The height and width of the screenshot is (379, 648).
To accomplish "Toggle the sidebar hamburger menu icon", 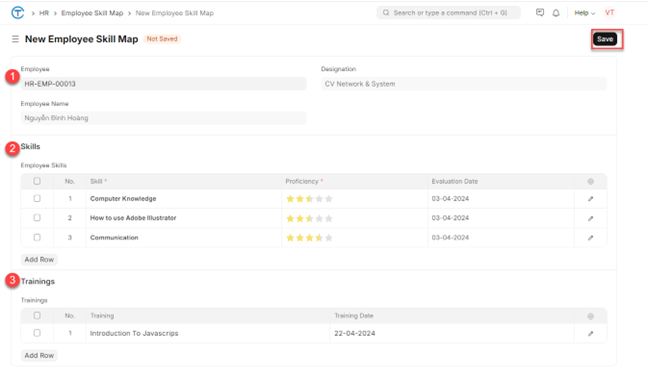I will (x=15, y=39).
